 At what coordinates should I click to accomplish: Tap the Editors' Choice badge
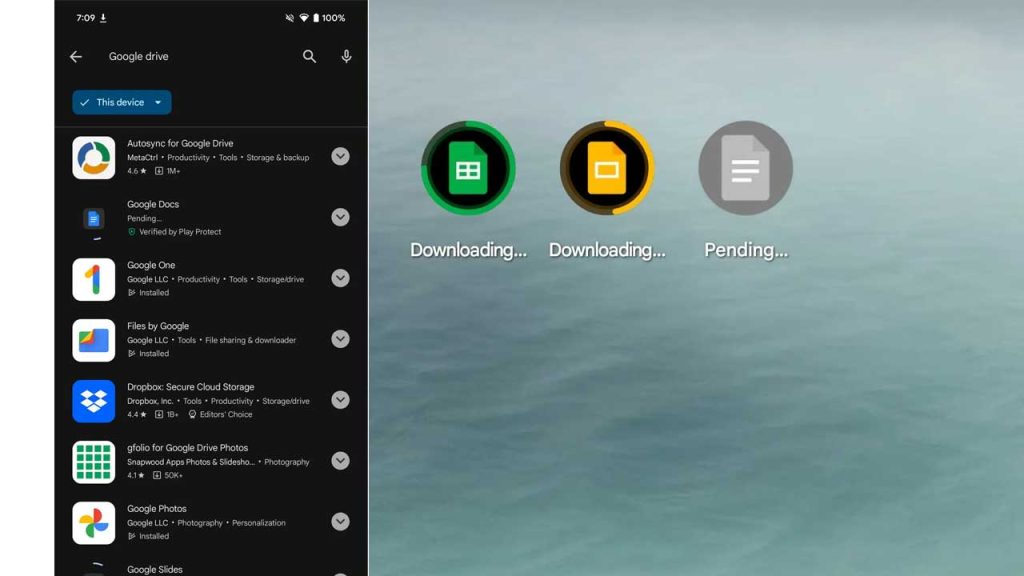(x=220, y=415)
